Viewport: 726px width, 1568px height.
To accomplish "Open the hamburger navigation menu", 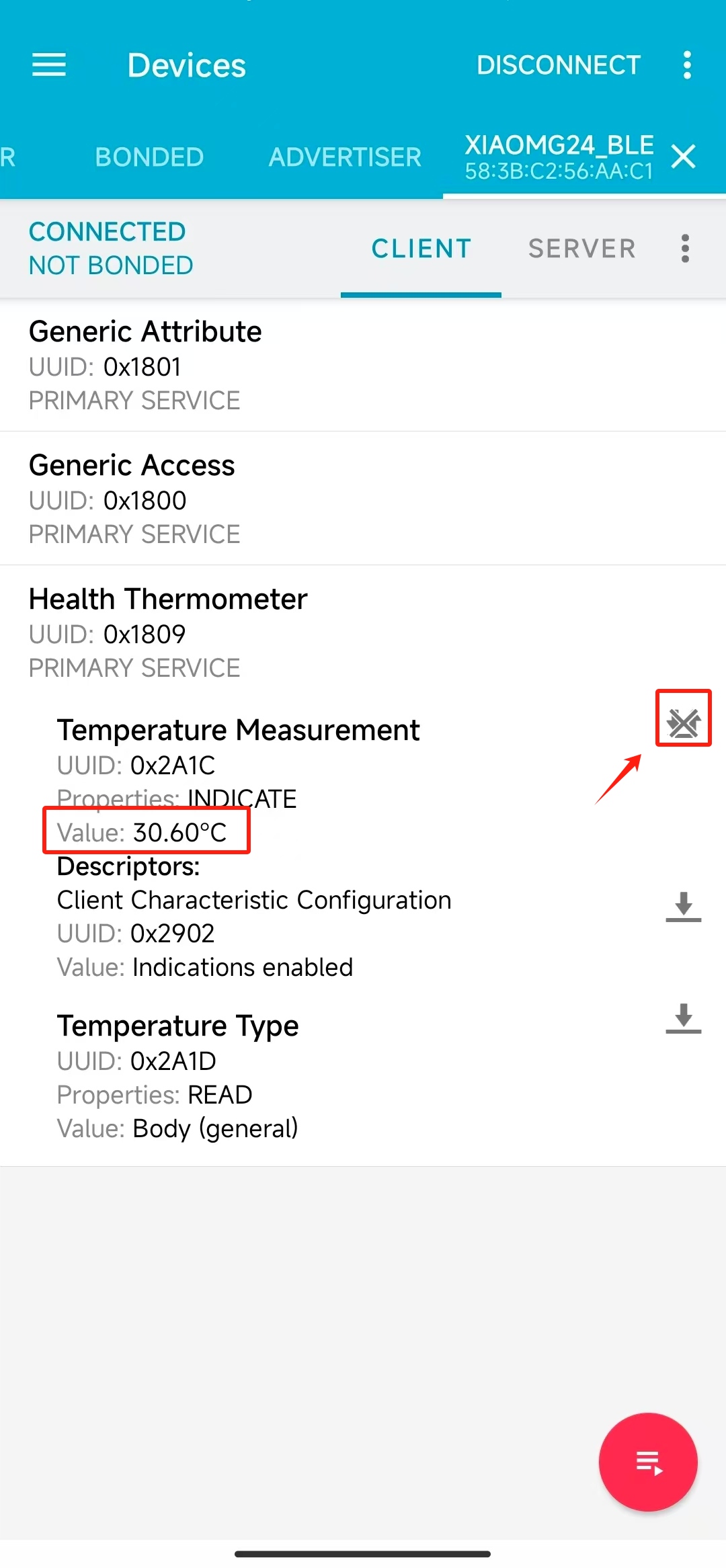I will click(49, 65).
